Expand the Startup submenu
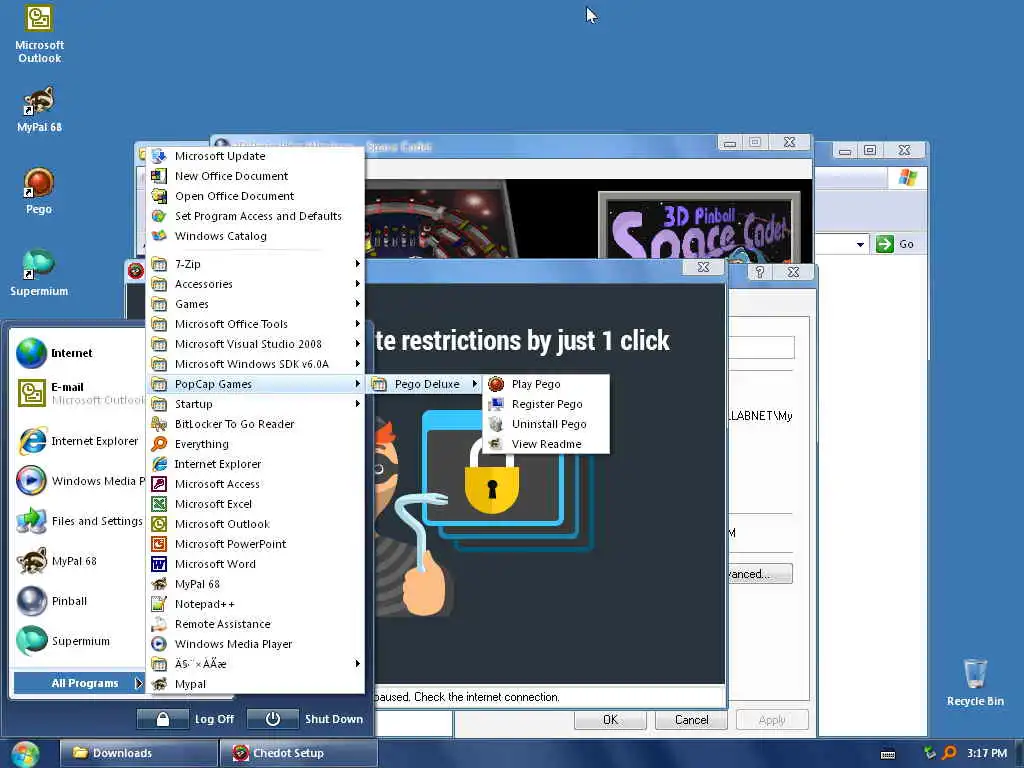The width and height of the screenshot is (1024, 768). coord(255,404)
